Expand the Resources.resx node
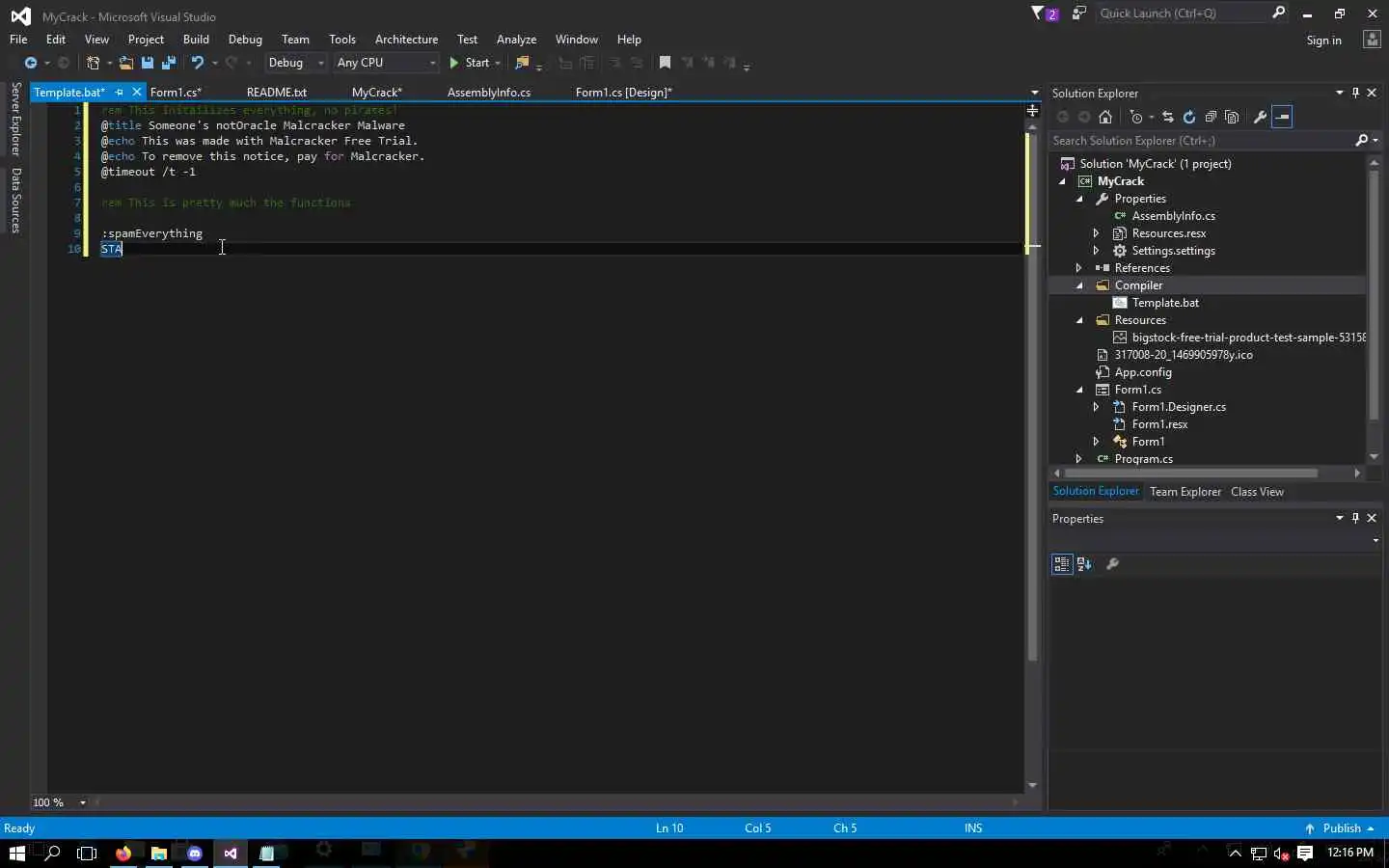 [x=1097, y=233]
